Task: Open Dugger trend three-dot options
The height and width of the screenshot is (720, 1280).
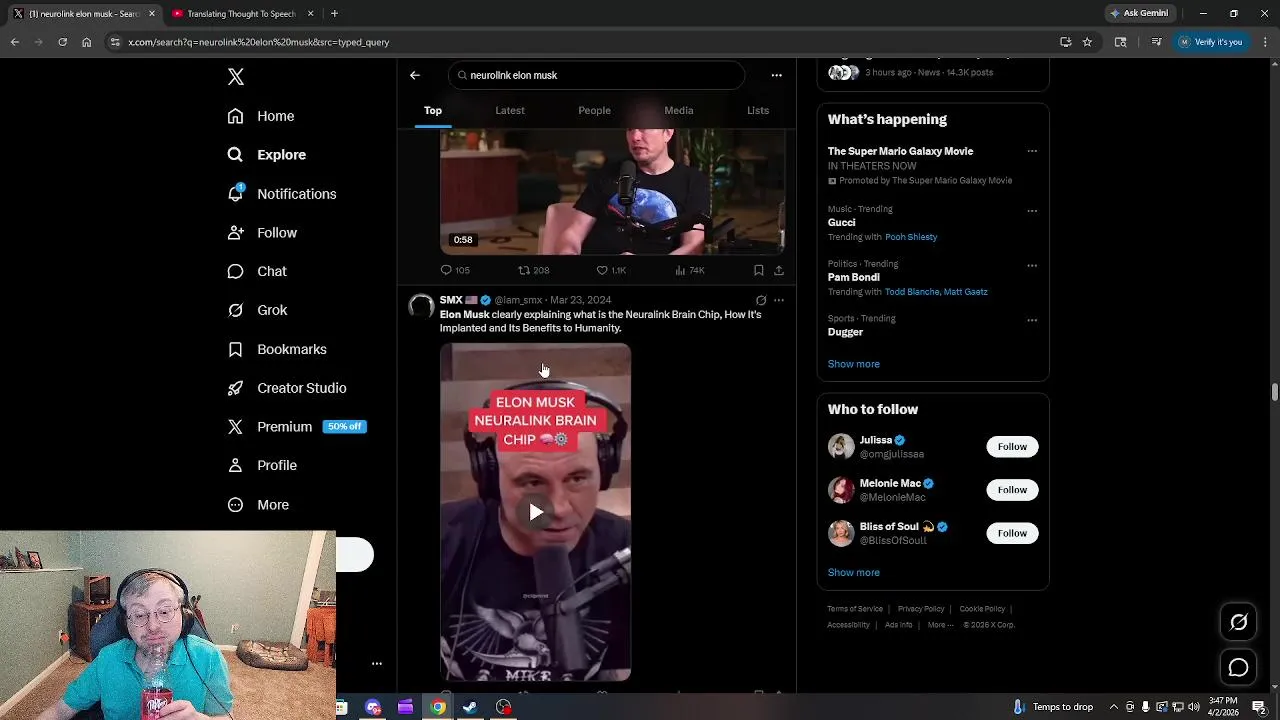Action: click(1032, 320)
